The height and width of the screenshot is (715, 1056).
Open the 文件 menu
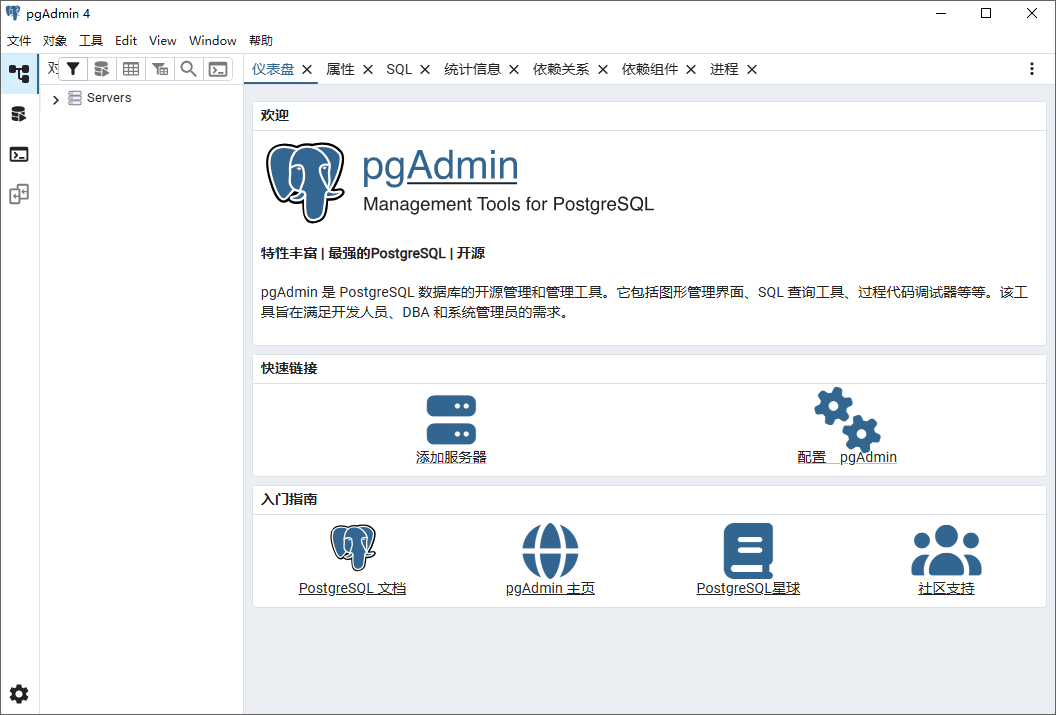point(19,40)
